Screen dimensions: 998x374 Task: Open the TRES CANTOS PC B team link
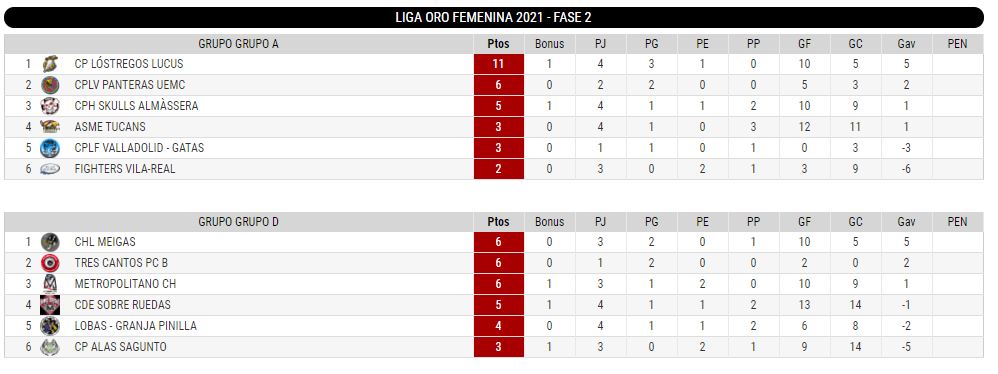point(121,263)
